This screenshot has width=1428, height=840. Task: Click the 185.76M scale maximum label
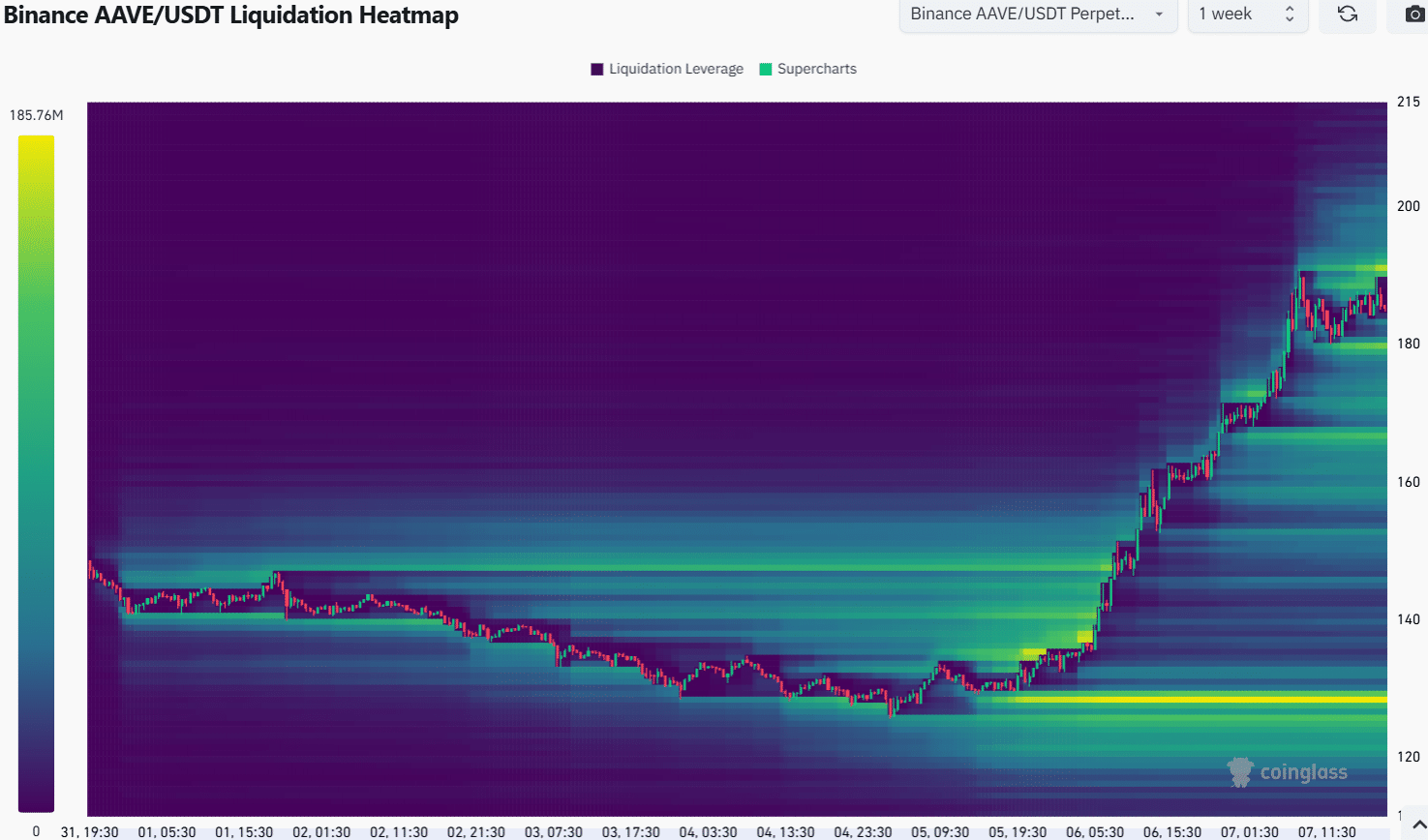(37, 115)
